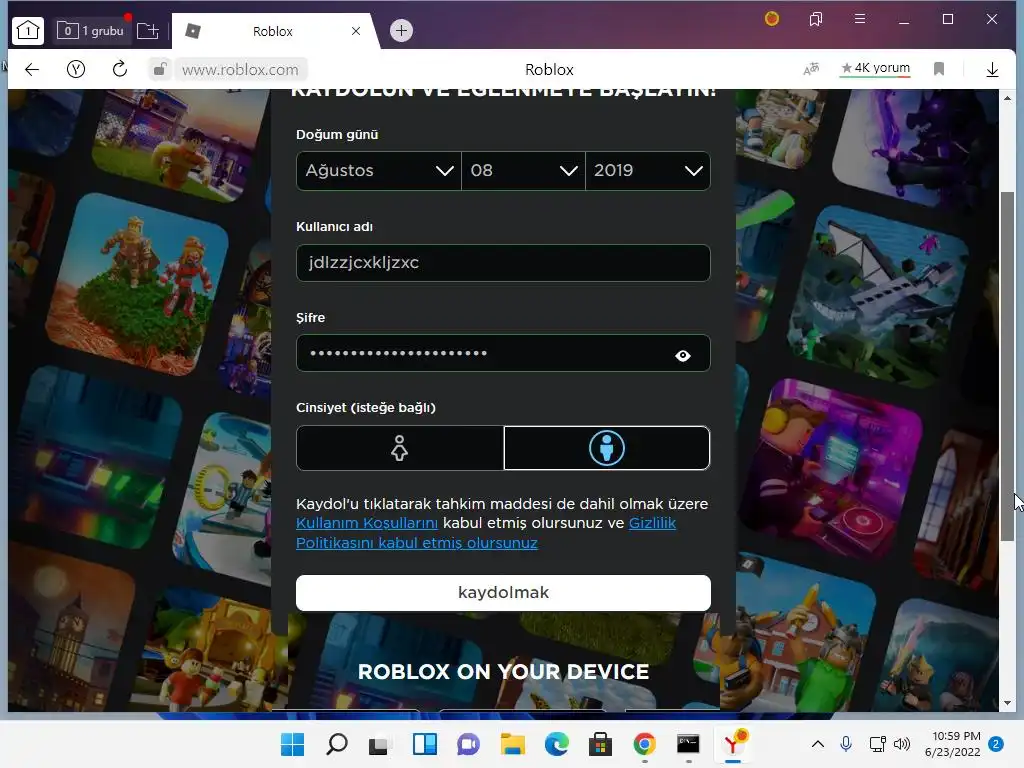Open Microsoft Edge from taskbar
The image size is (1024, 768).
(x=556, y=744)
